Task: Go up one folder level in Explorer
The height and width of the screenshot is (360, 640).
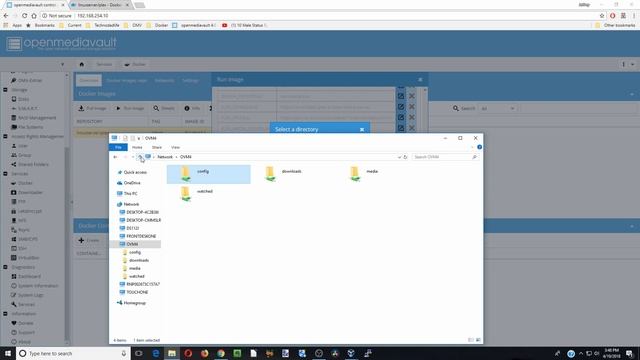Action: point(140,157)
